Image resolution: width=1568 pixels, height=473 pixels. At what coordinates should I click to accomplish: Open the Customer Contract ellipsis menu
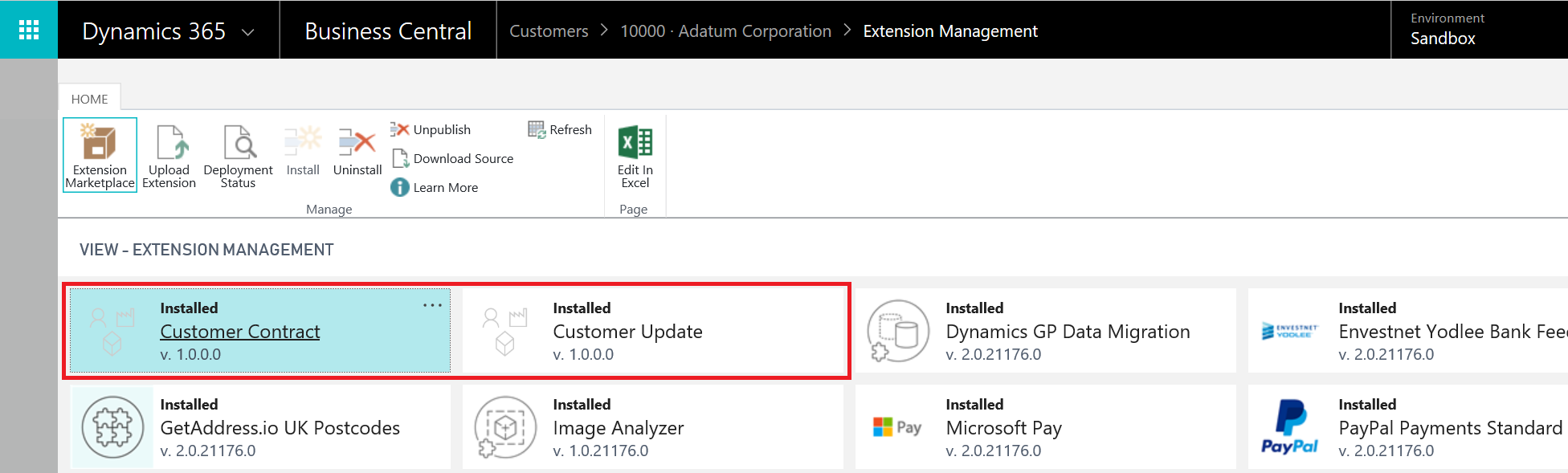click(432, 305)
